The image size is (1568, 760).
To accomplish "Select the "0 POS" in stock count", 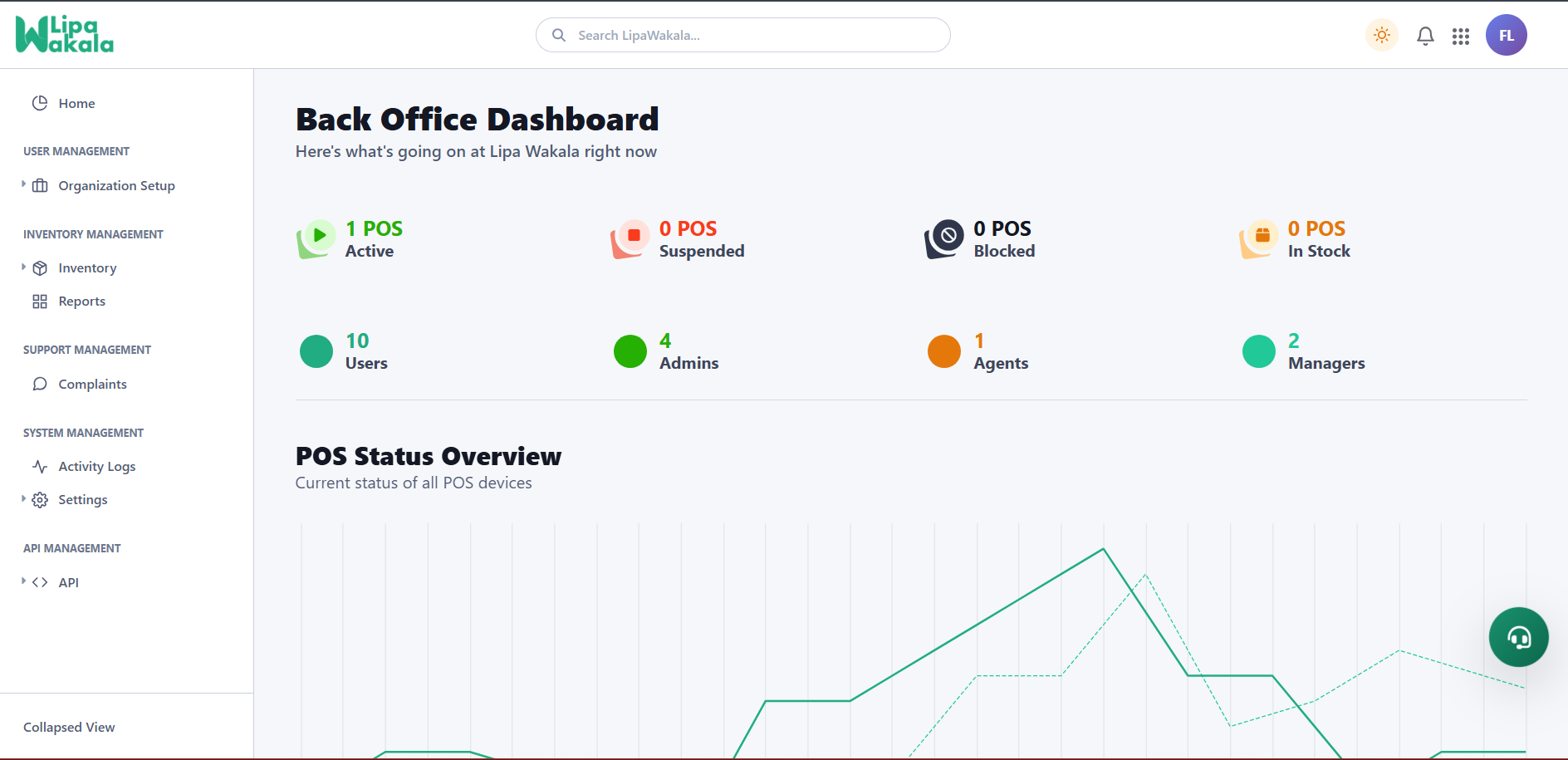I will [x=1317, y=228].
